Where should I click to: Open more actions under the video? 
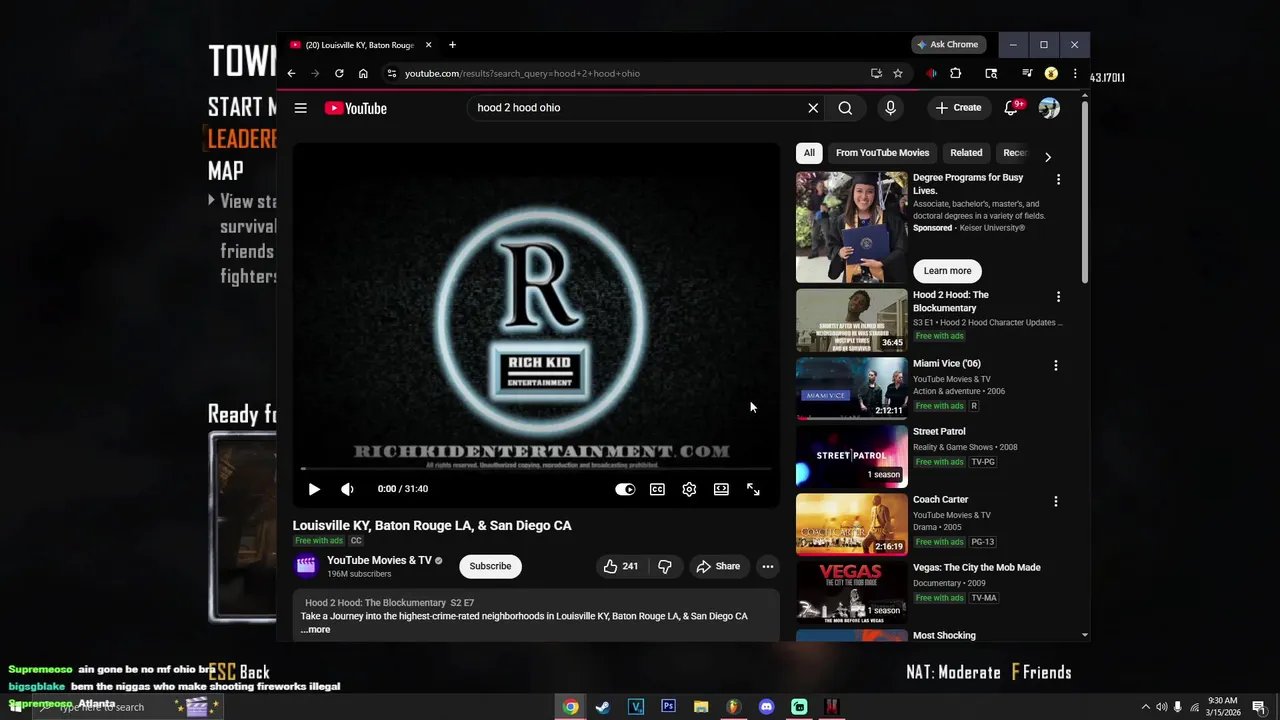(x=768, y=566)
